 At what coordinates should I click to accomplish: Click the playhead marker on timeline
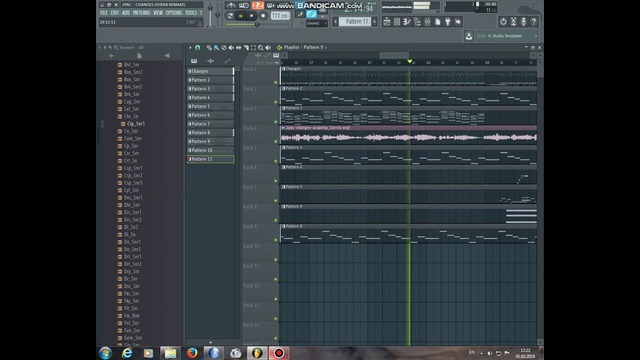[409, 62]
